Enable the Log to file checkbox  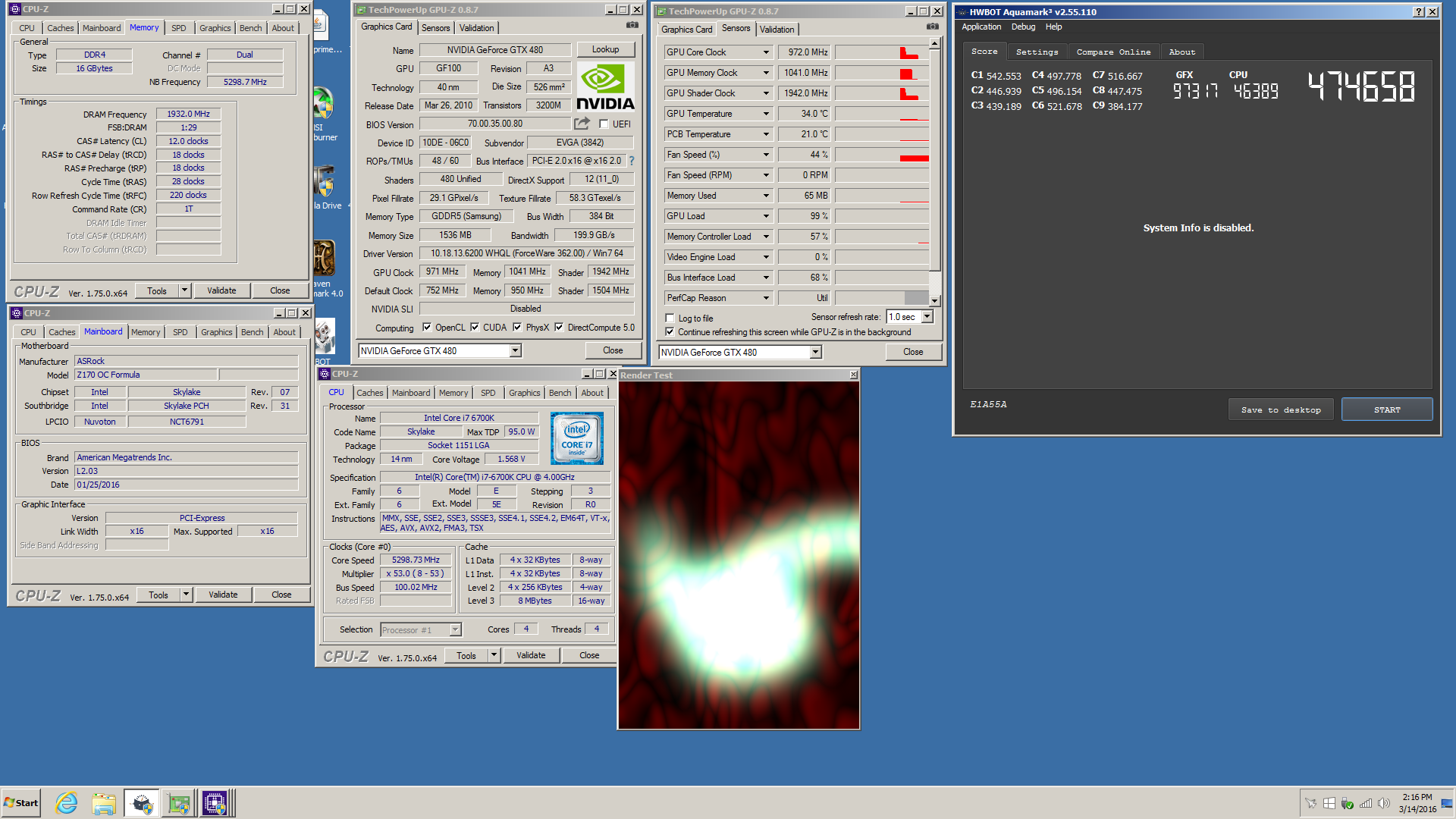pos(670,318)
